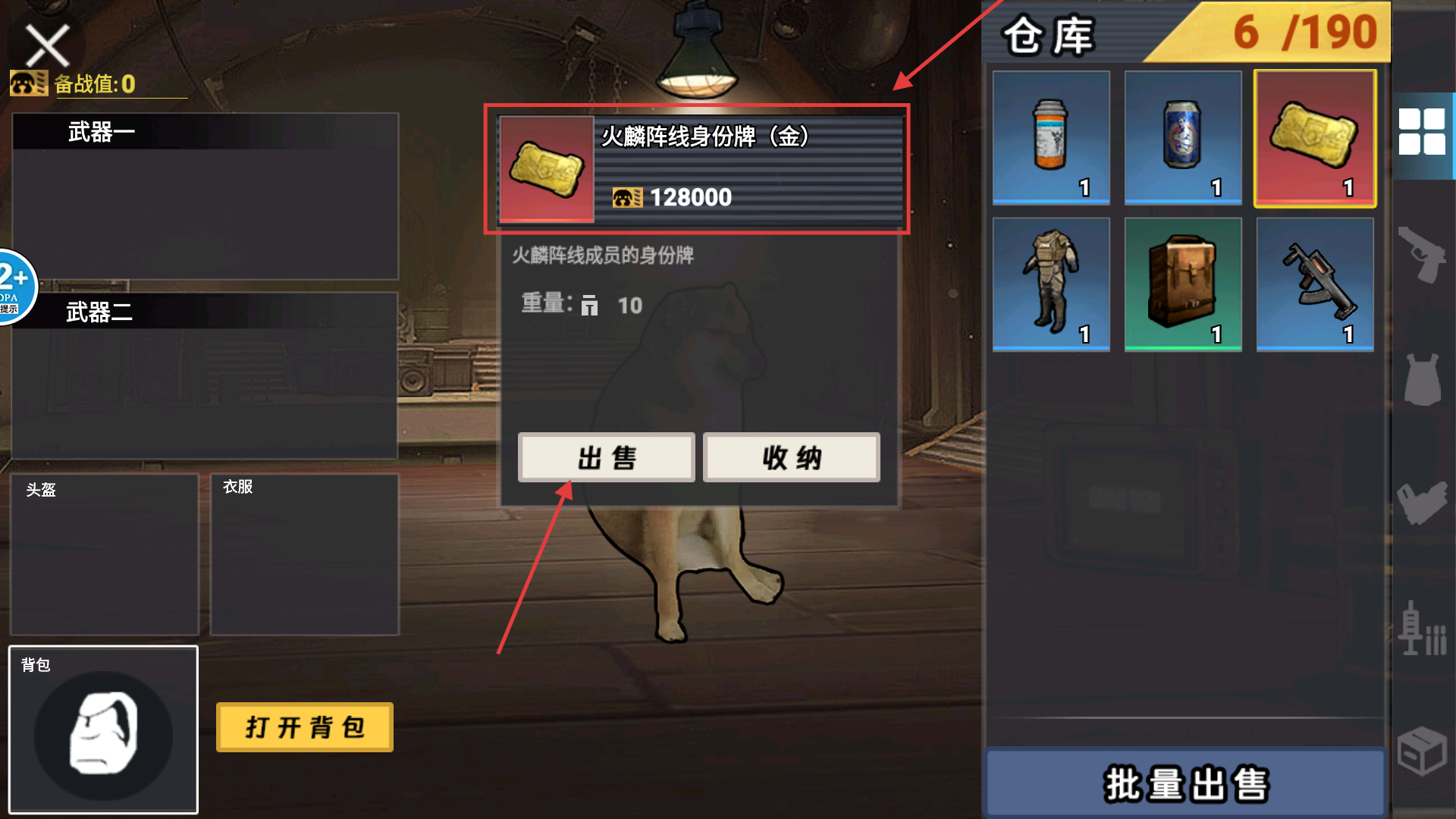Select the soda can item slot

pos(1183,137)
